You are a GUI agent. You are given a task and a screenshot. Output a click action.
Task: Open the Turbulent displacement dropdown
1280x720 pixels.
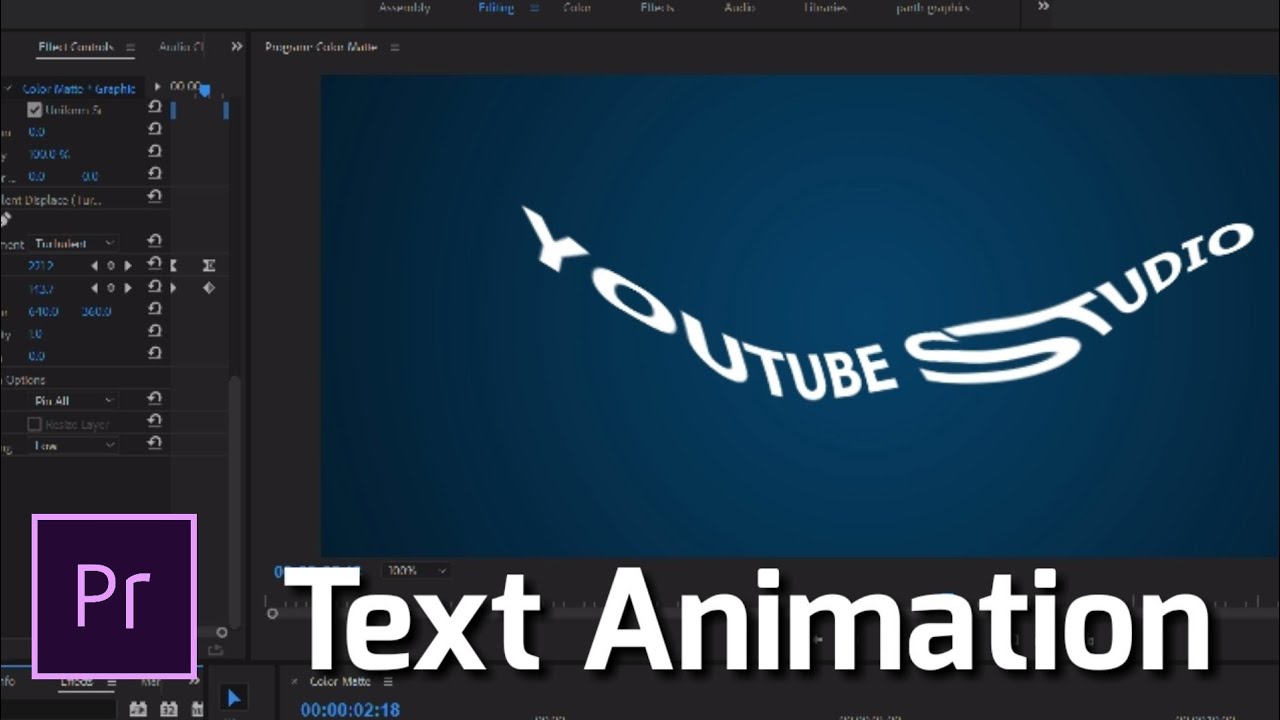73,243
